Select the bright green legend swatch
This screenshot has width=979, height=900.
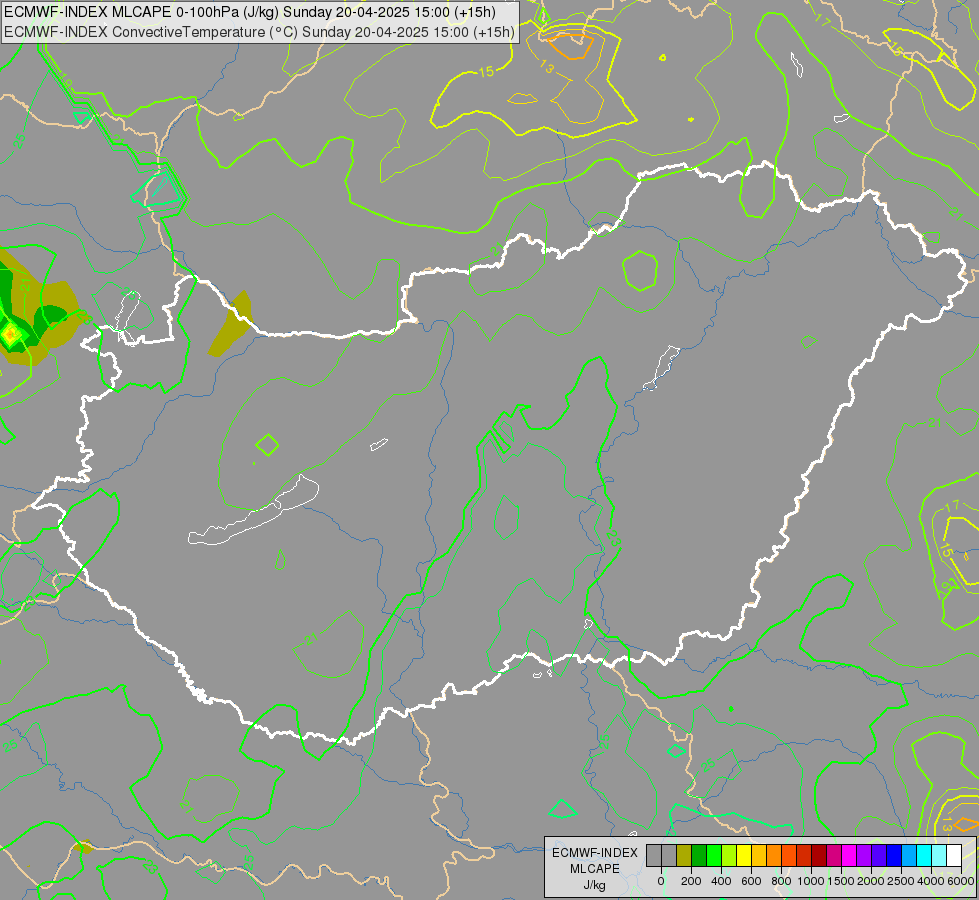click(x=714, y=855)
